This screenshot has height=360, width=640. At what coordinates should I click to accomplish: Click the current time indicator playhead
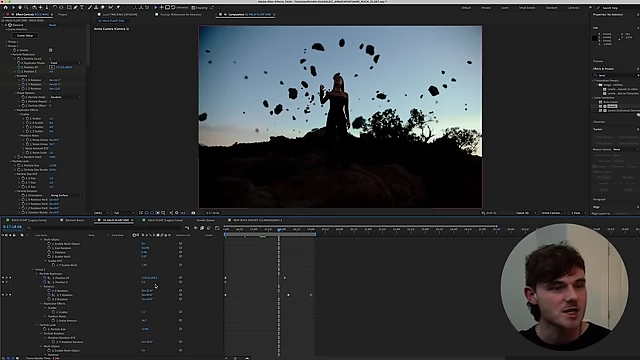[279, 230]
